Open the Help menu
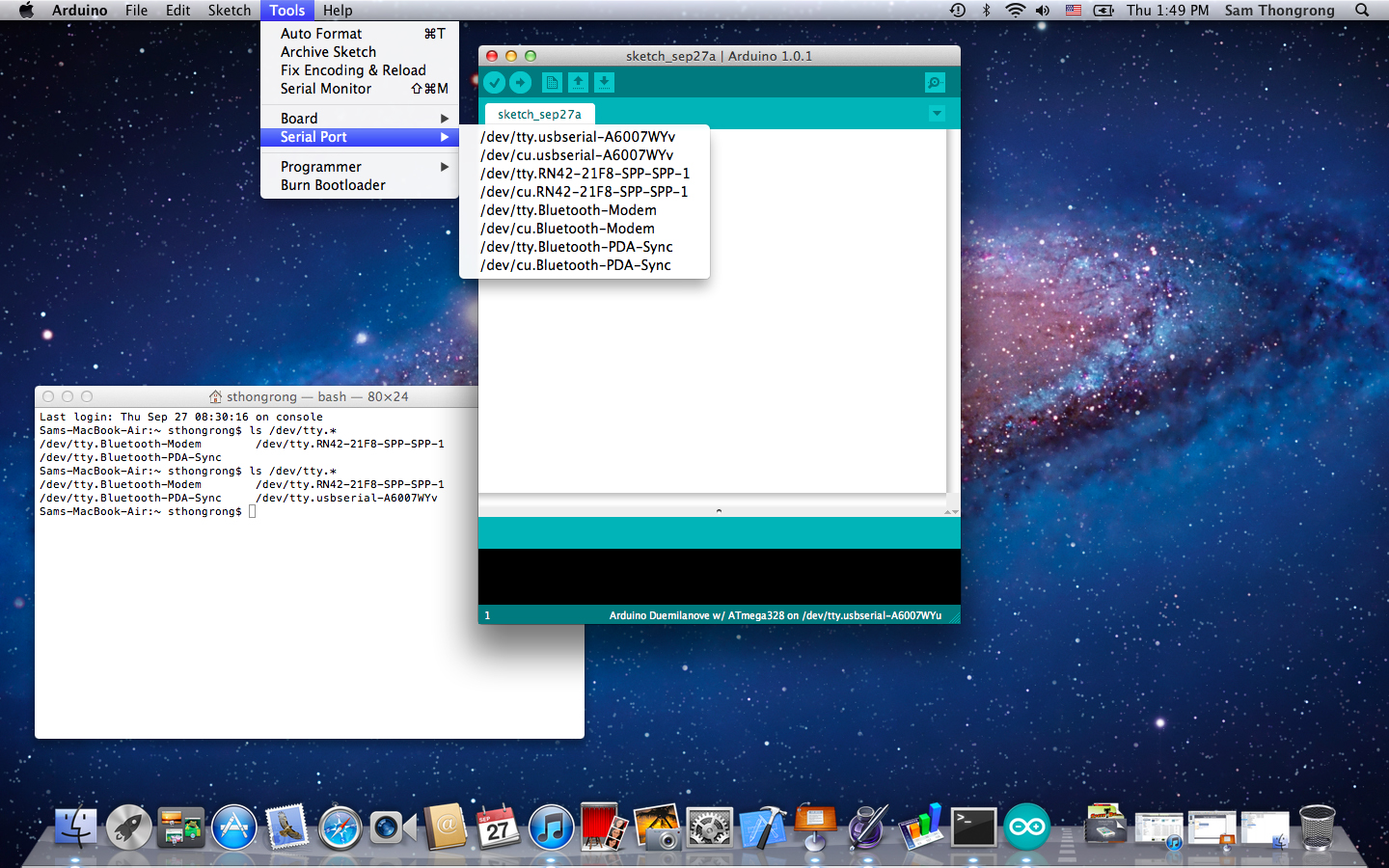The width and height of the screenshot is (1389, 868). [338, 11]
